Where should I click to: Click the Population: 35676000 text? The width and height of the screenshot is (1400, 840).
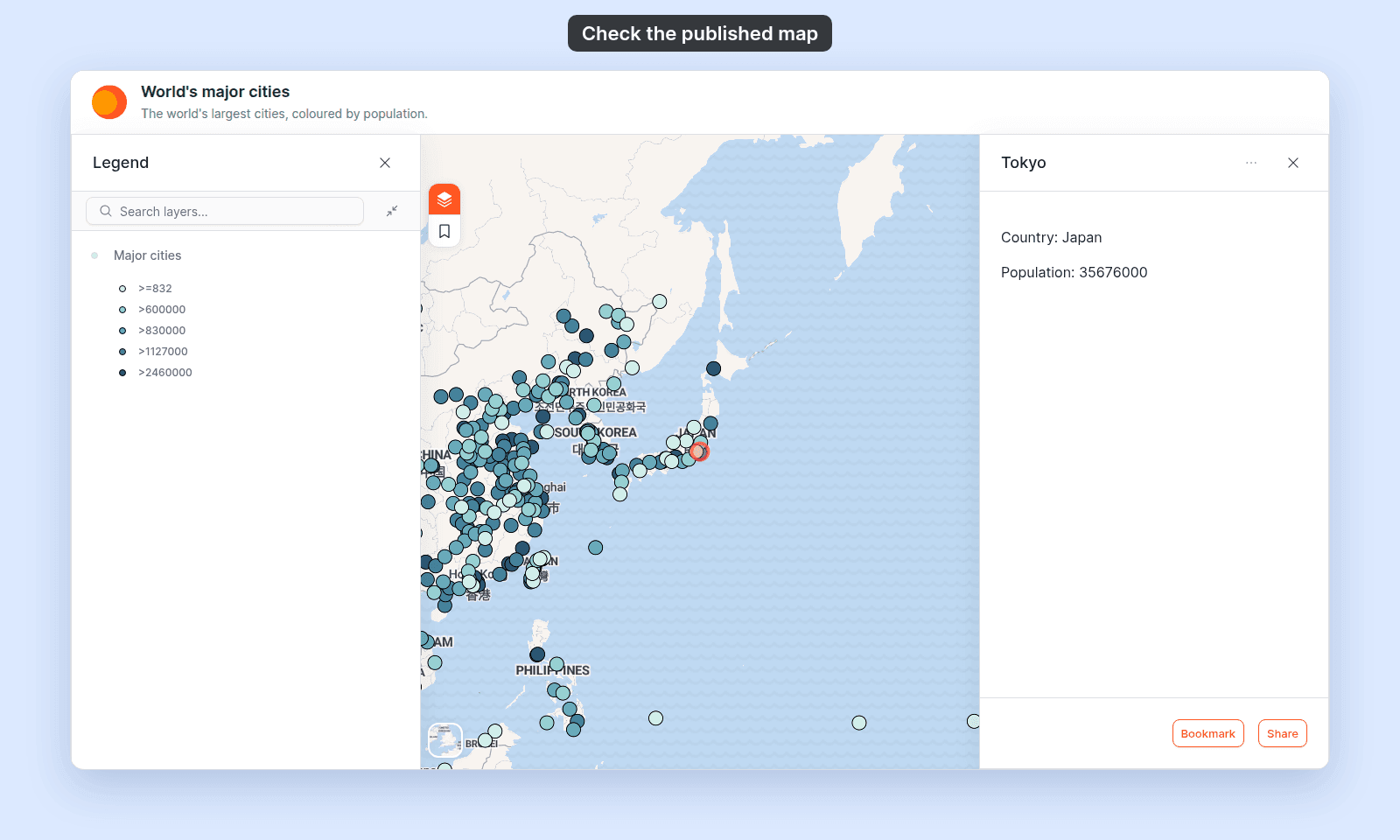1074,272
